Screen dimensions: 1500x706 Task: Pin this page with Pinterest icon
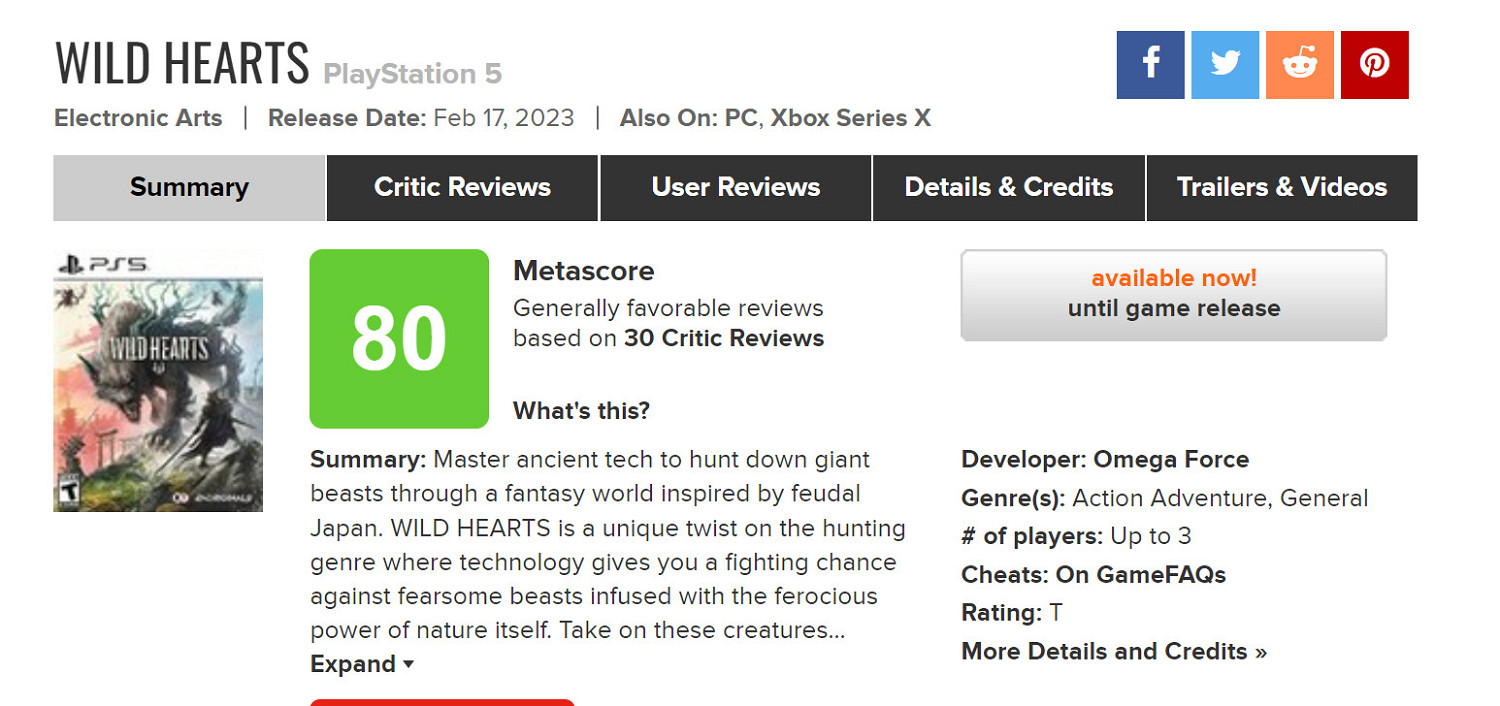point(1375,65)
